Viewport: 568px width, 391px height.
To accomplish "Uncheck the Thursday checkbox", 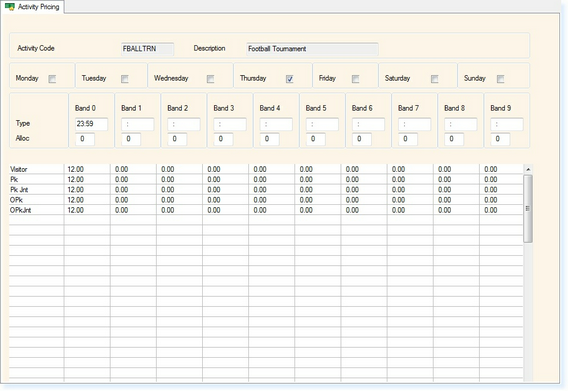I will [289, 79].
